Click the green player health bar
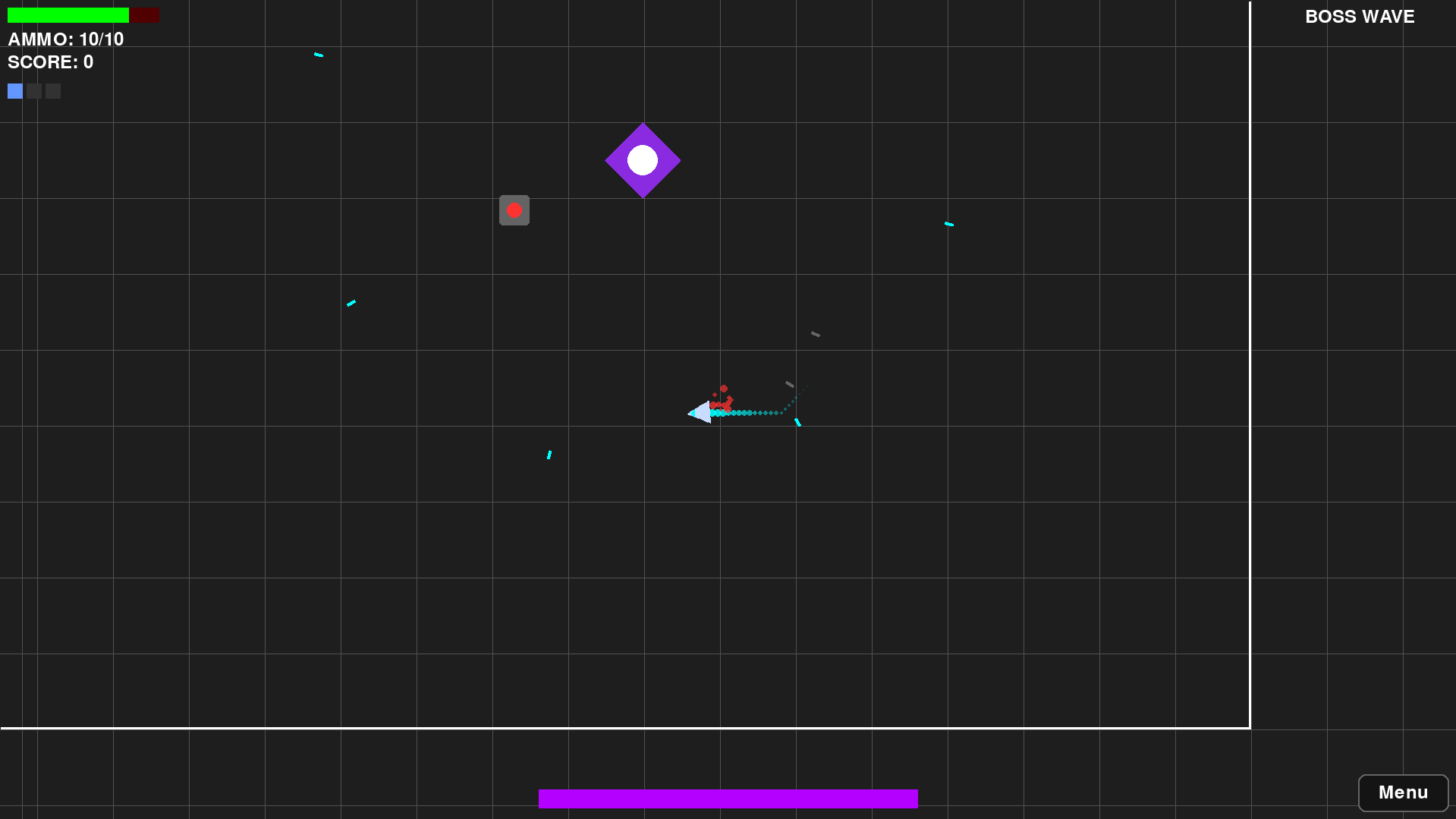Screen dimensions: 1456x819 point(83,15)
